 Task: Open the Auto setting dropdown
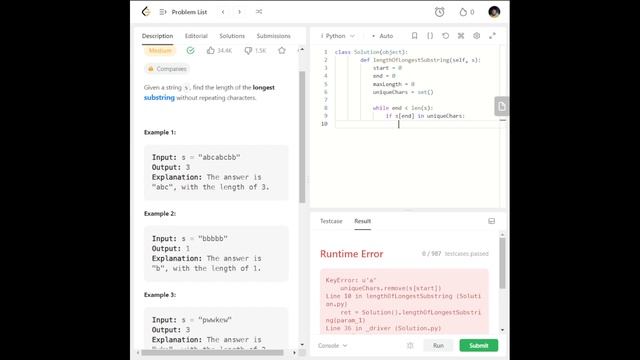click(383, 36)
